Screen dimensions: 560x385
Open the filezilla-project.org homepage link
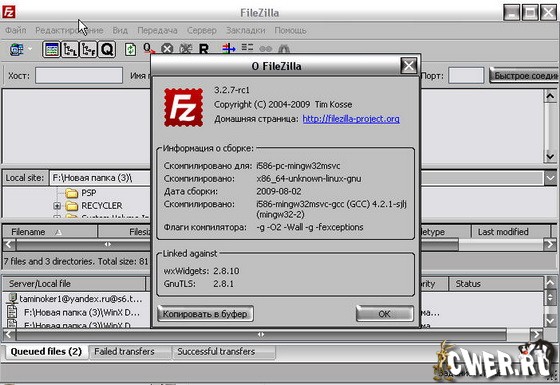pos(351,119)
